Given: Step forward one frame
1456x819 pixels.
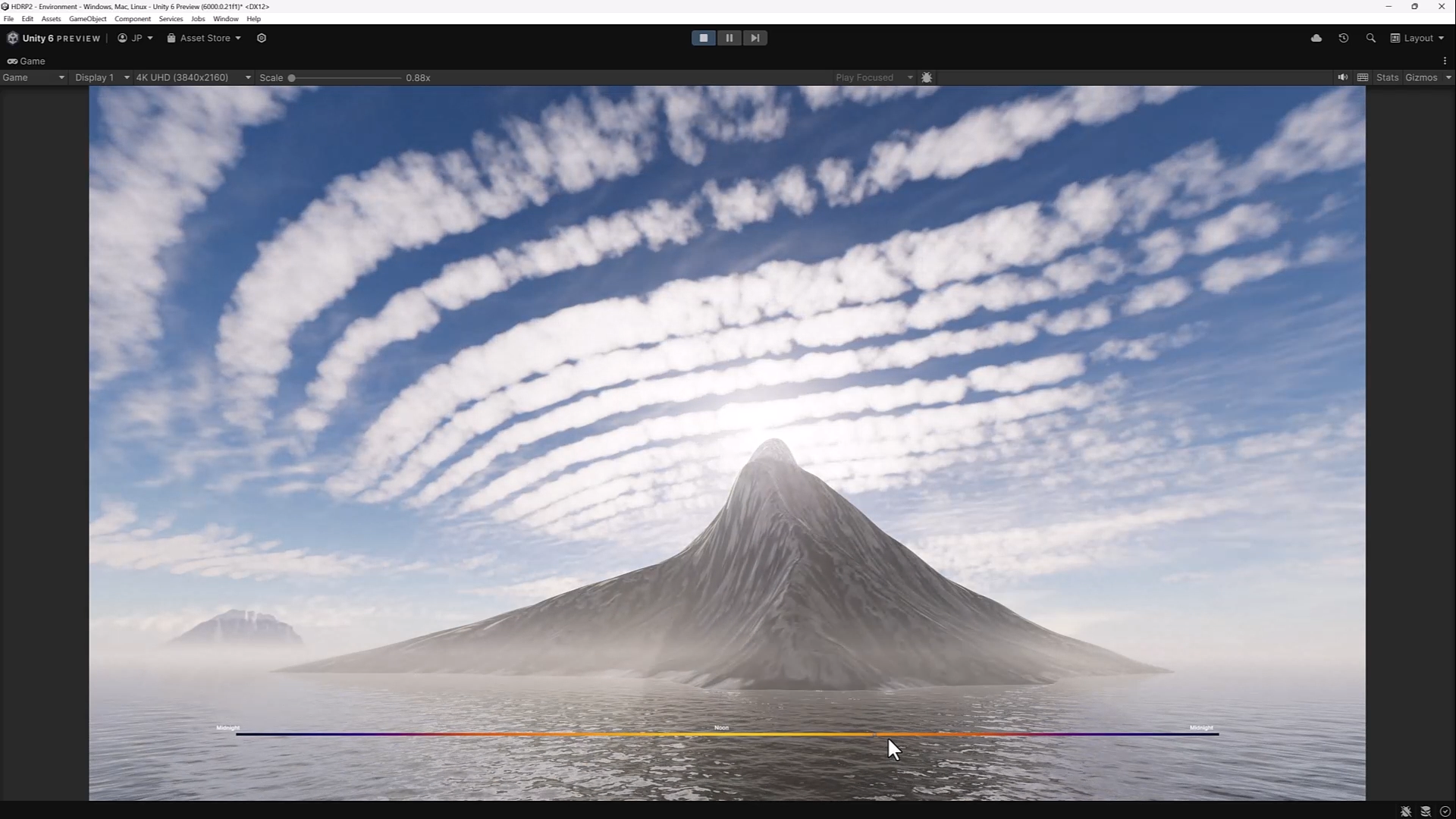Looking at the screenshot, I should (x=755, y=38).
